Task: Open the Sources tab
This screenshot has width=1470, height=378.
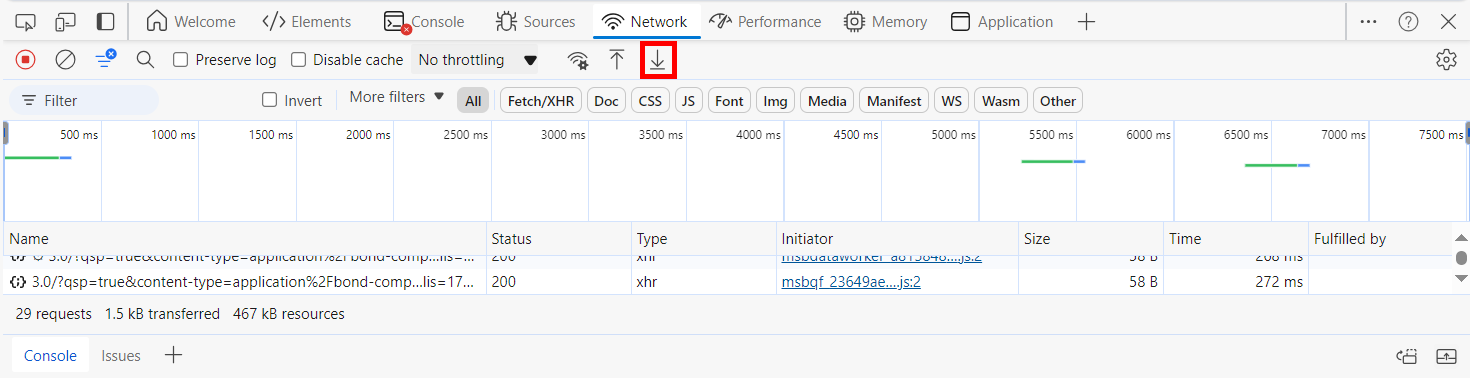Action: pyautogui.click(x=535, y=21)
